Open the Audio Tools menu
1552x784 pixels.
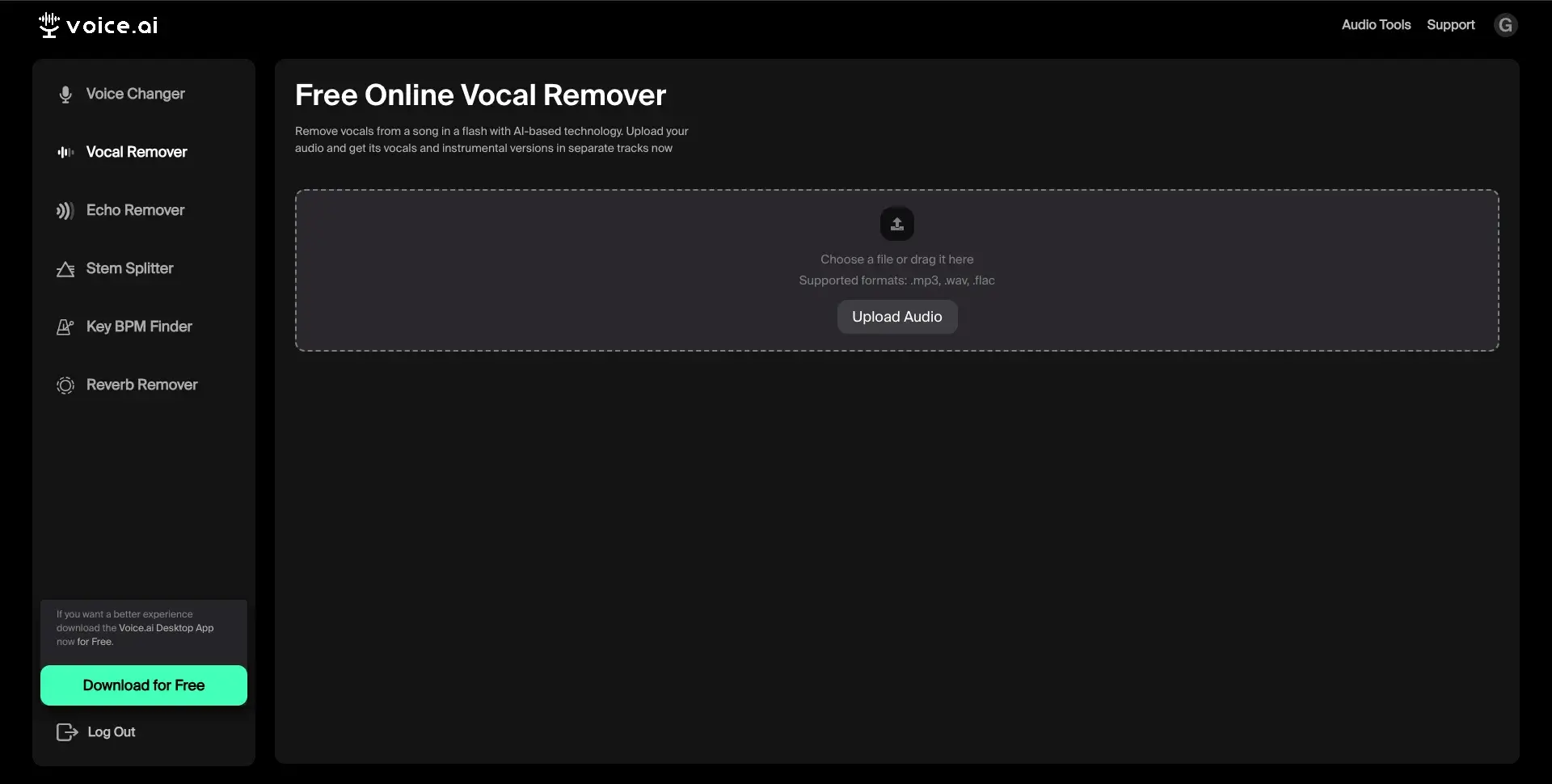(x=1376, y=25)
